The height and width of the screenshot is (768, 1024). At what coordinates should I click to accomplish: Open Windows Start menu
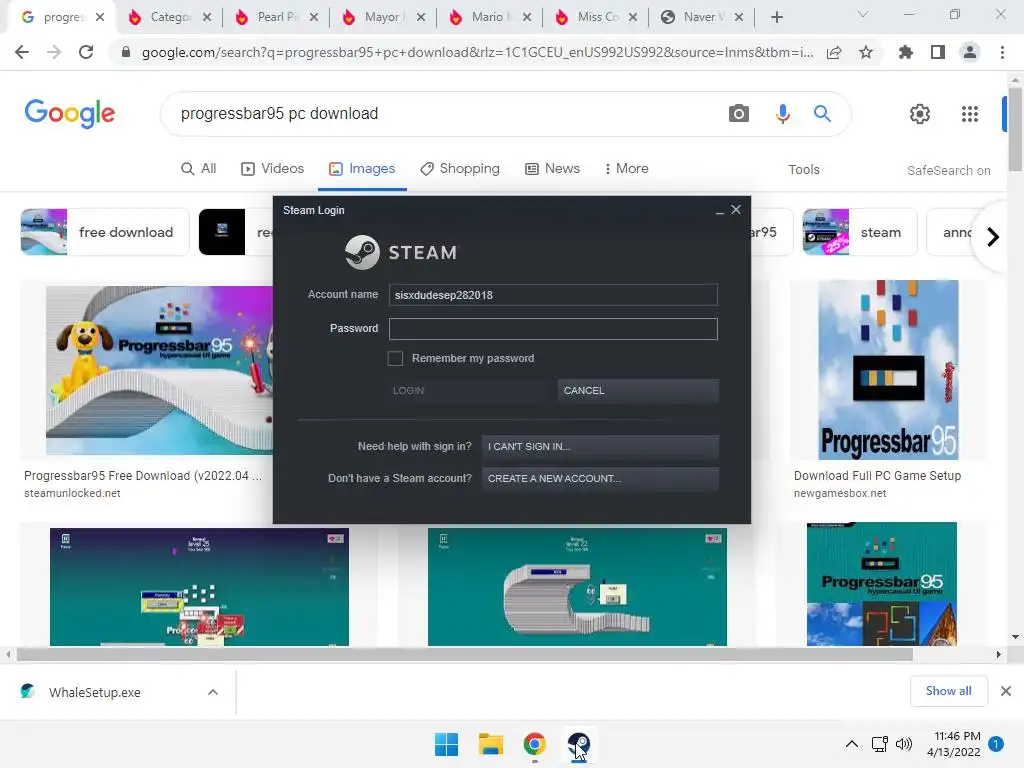click(447, 744)
